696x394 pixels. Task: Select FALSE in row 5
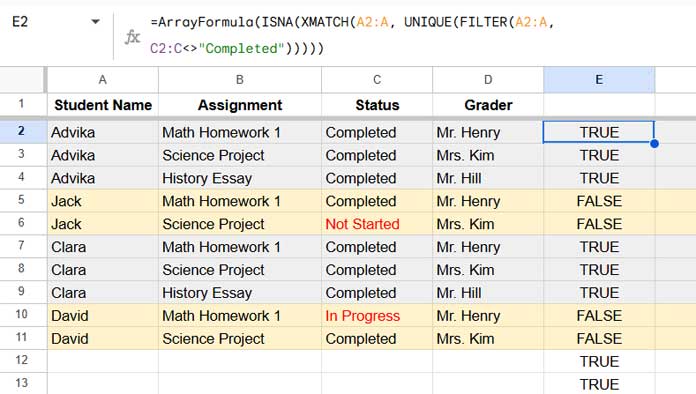point(599,201)
